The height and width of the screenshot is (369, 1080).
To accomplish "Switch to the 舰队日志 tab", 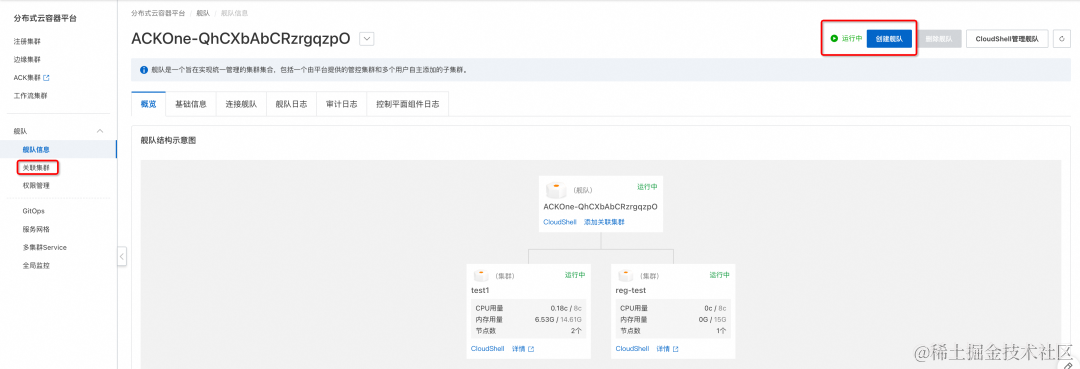I will coord(291,105).
